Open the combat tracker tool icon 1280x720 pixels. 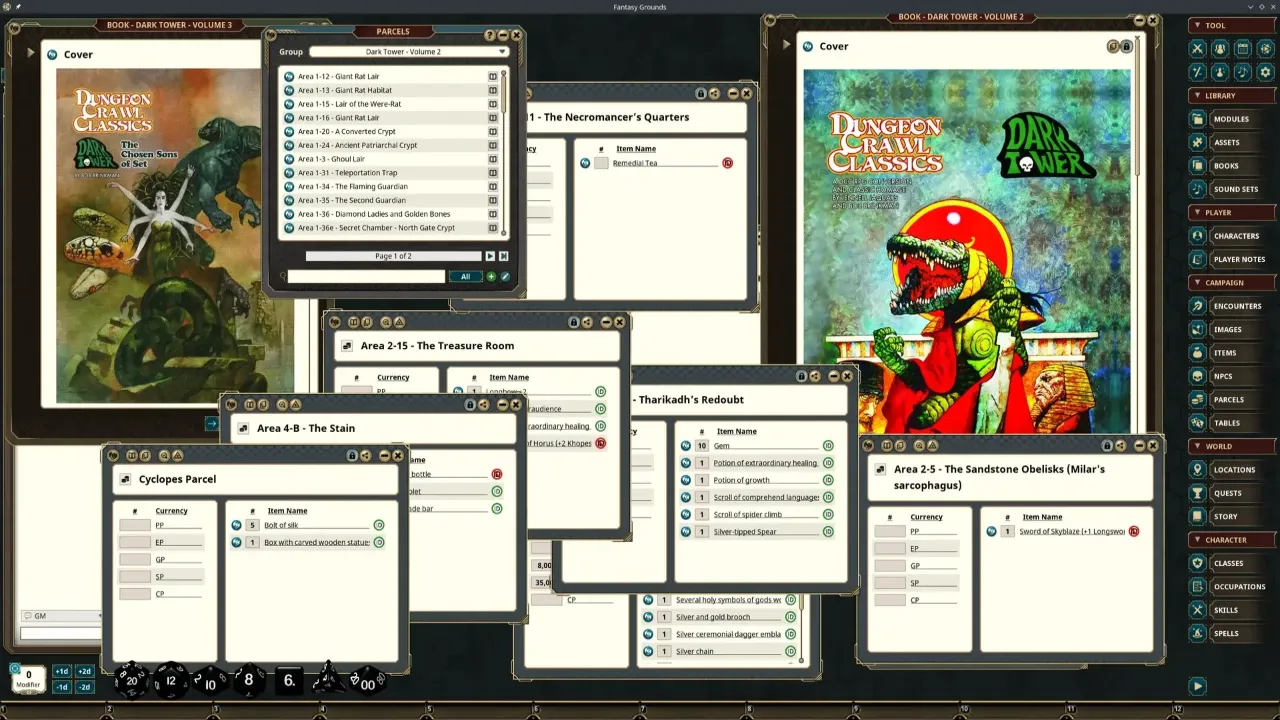pos(1197,48)
